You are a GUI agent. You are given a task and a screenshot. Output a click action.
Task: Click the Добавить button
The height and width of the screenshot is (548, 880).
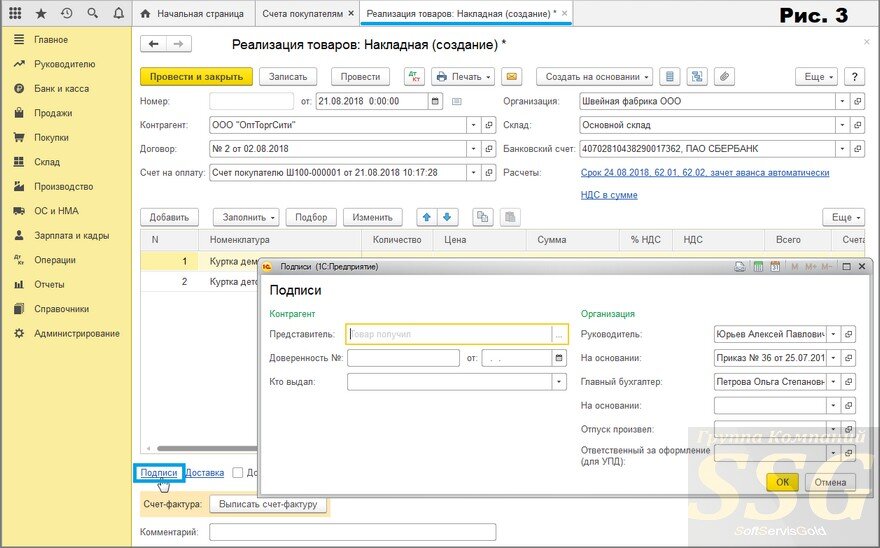pos(169,217)
